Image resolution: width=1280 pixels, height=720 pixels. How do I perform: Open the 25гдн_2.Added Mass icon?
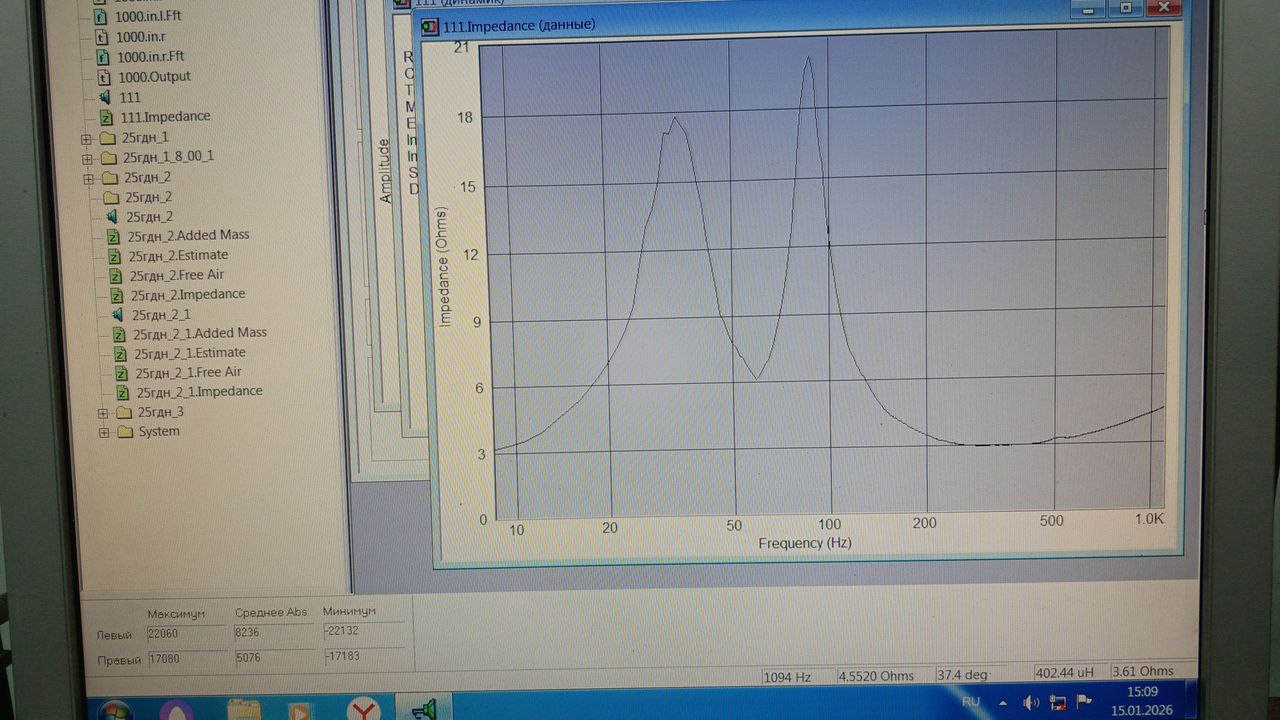pos(113,237)
